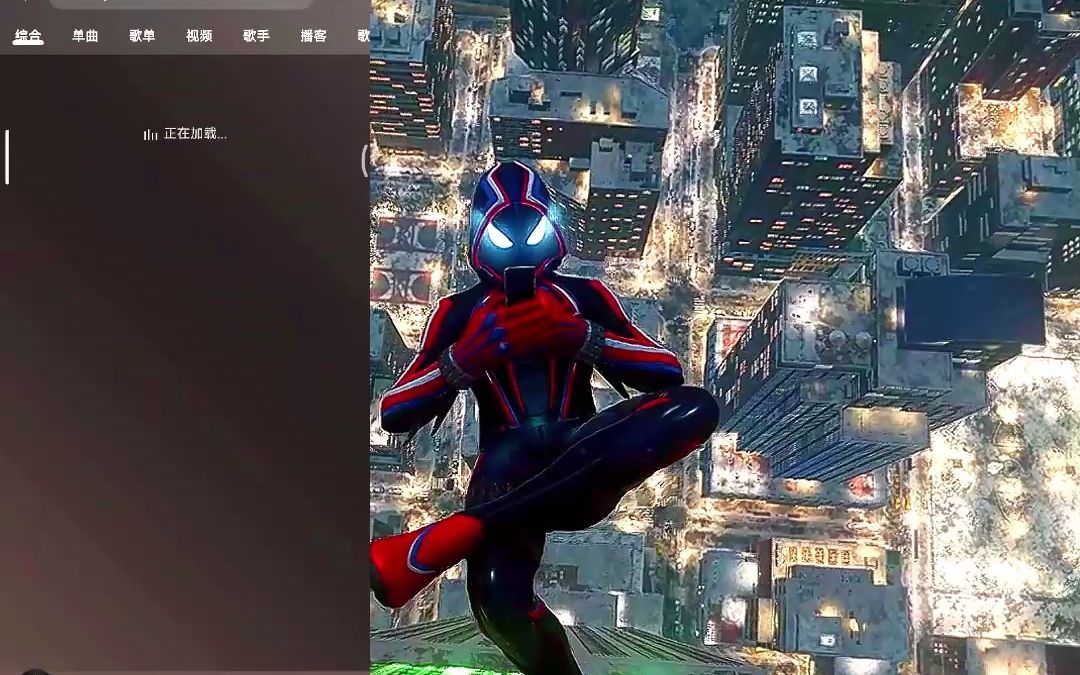Click the dark blue rooftop on the right
Viewport: 1080px width, 675px height.
coord(972,310)
